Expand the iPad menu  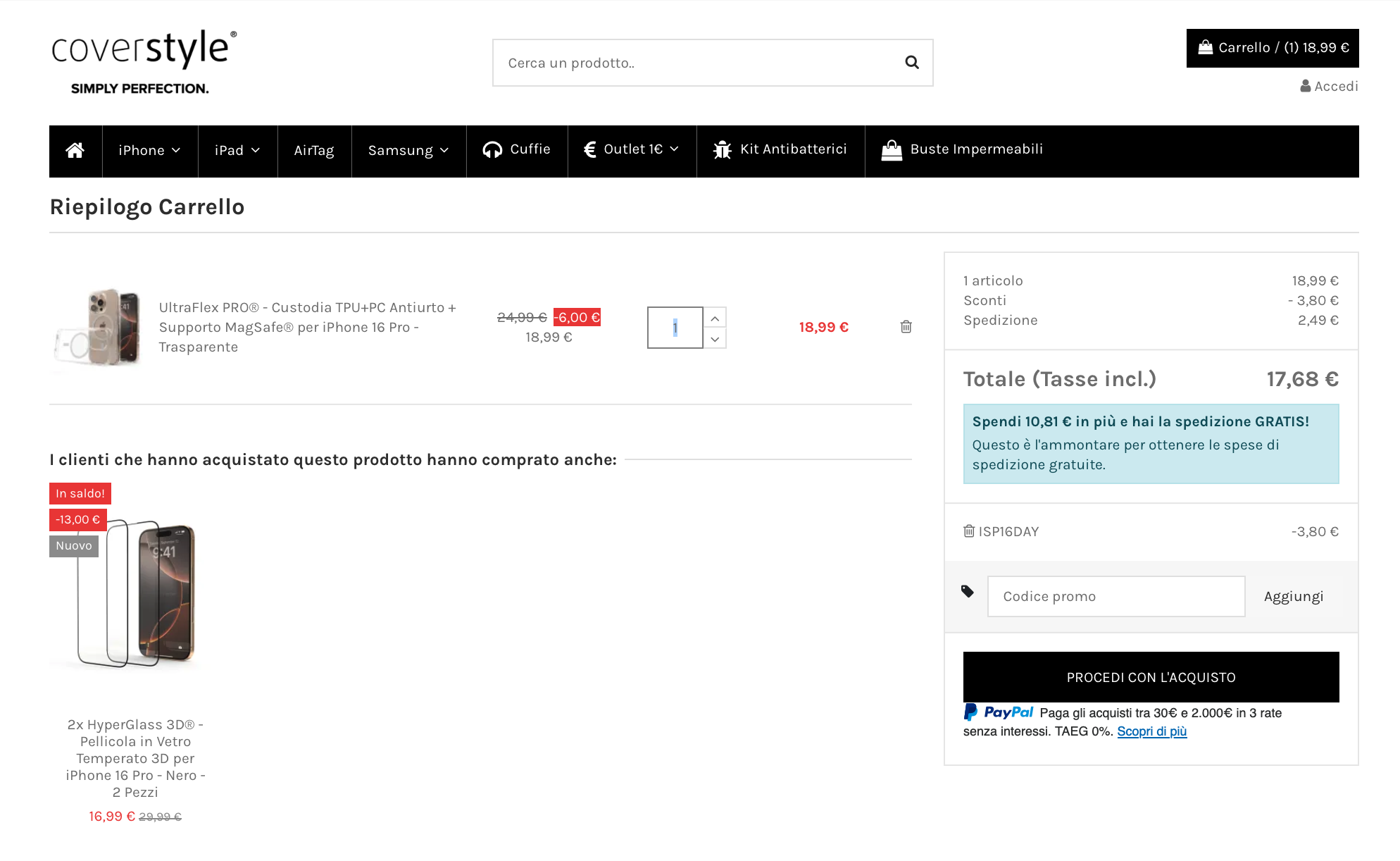(237, 151)
